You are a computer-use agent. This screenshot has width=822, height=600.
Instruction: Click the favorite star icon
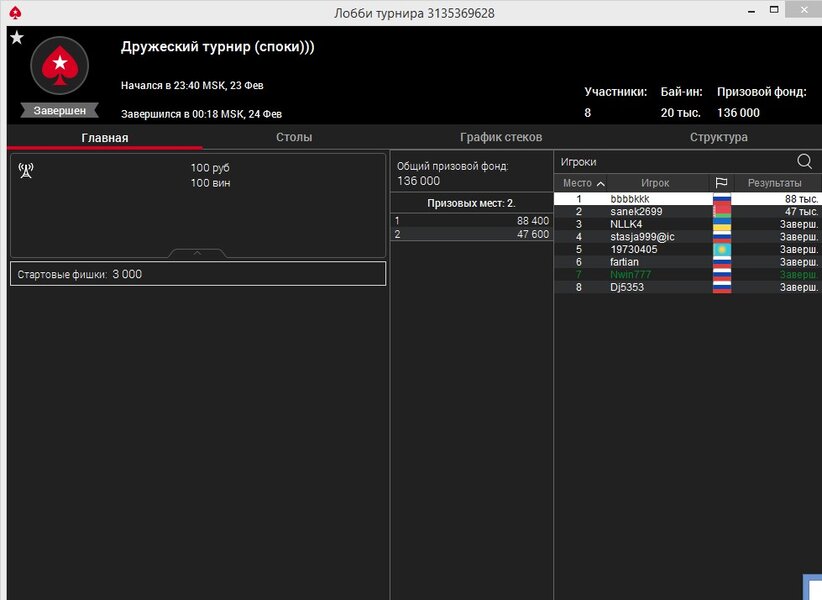click(x=16, y=37)
